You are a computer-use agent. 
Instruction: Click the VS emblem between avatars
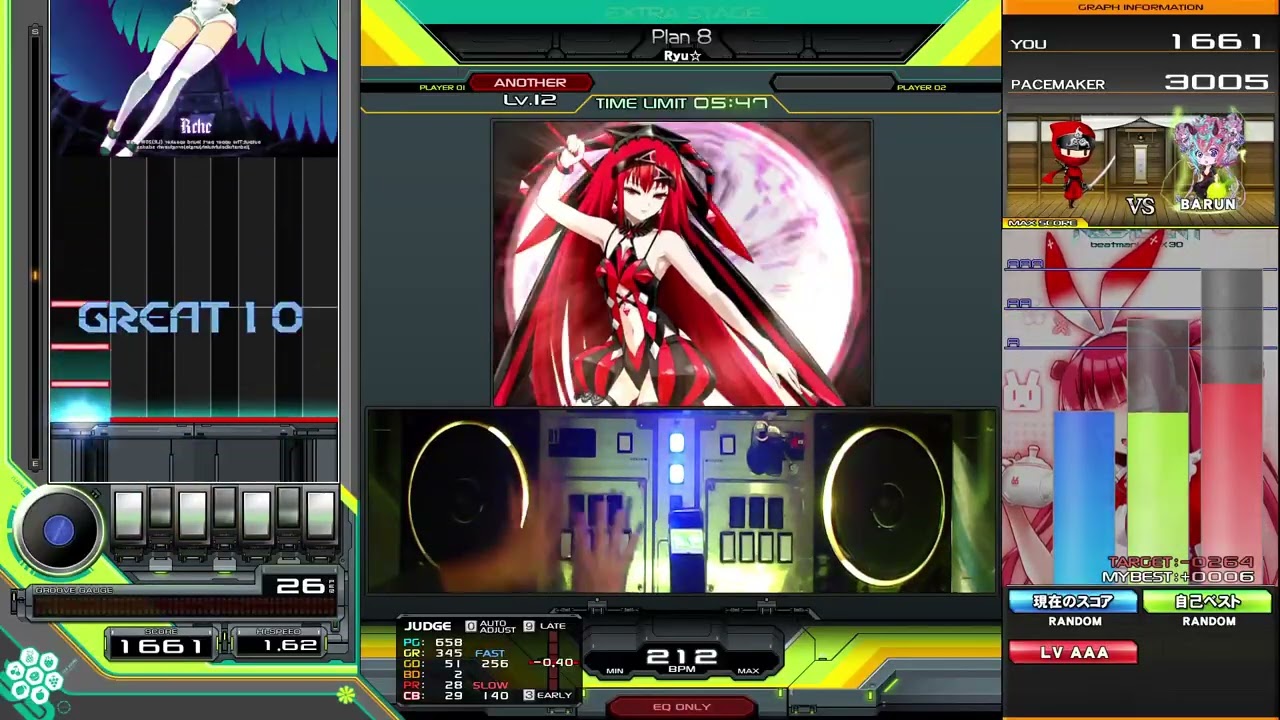[1141, 206]
